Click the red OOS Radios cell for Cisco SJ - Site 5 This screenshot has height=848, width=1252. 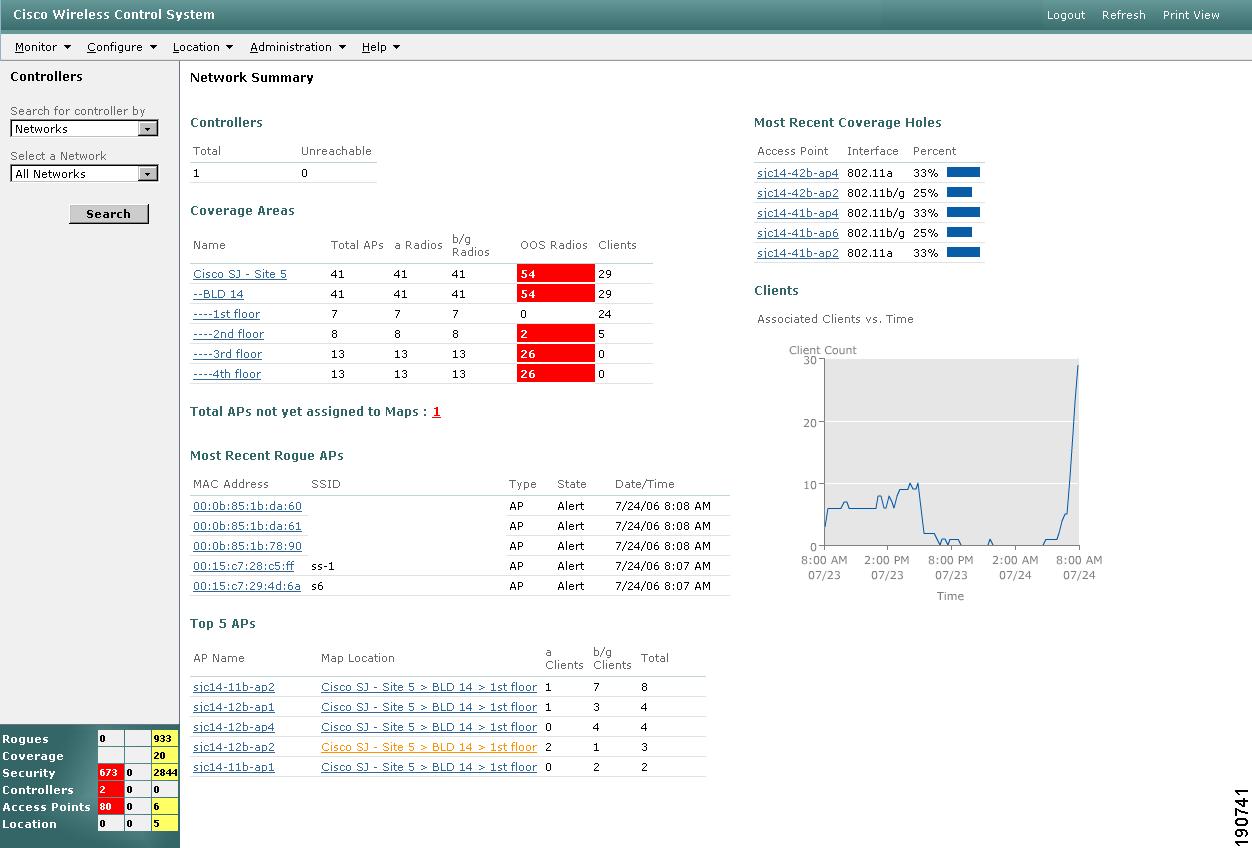pos(556,274)
